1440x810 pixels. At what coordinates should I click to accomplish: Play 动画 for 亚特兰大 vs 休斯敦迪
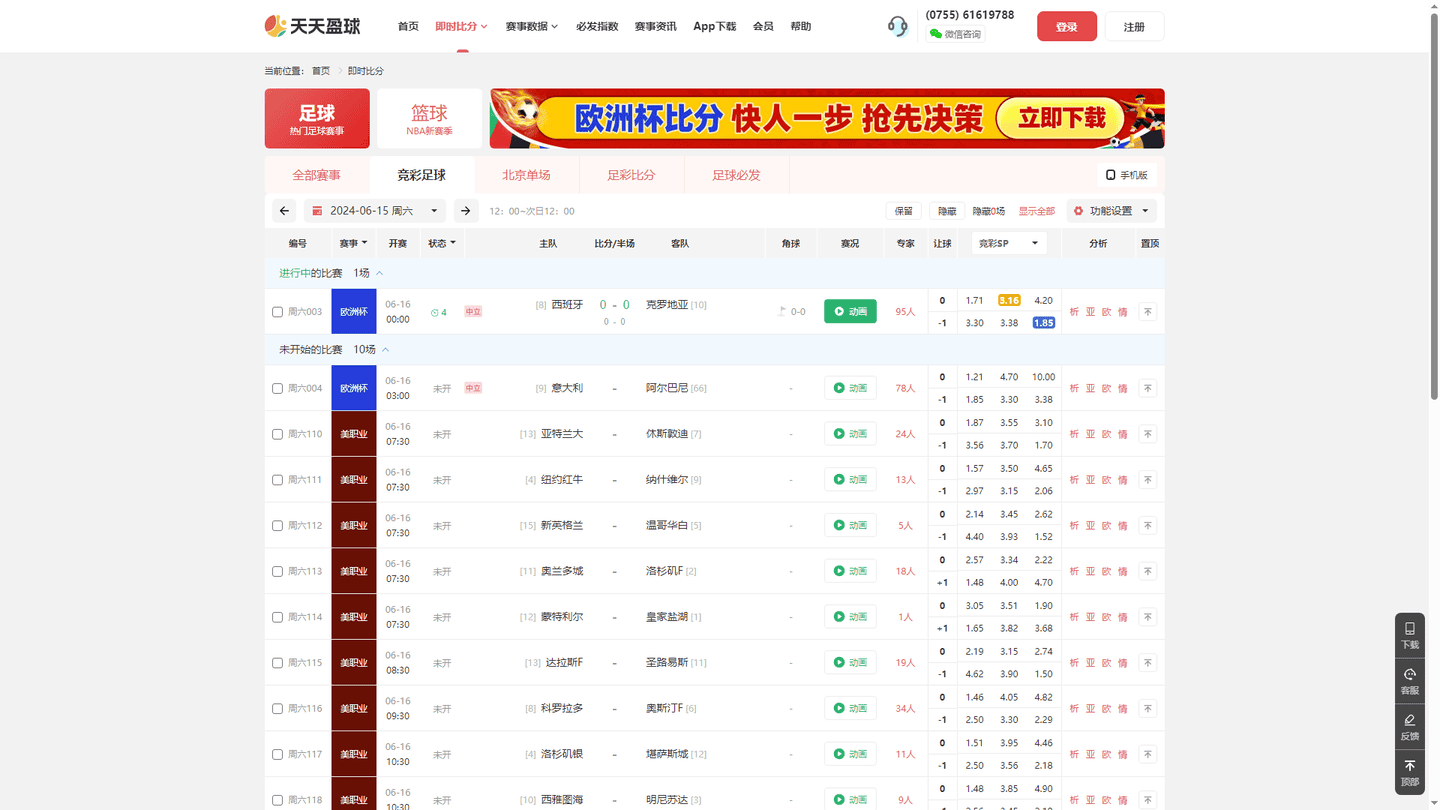[850, 434]
